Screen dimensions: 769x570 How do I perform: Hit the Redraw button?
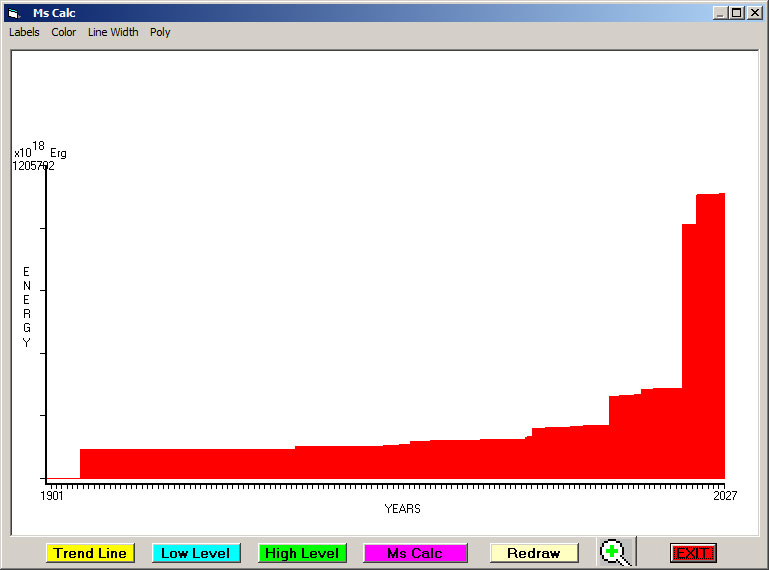coord(533,553)
